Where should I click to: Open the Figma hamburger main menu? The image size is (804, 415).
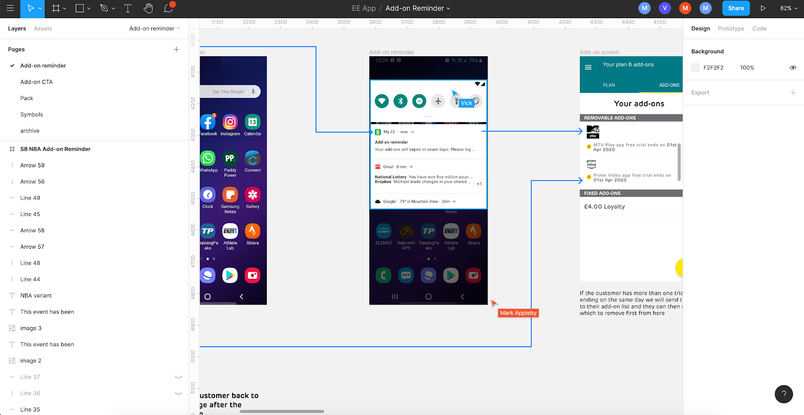click(x=10, y=8)
